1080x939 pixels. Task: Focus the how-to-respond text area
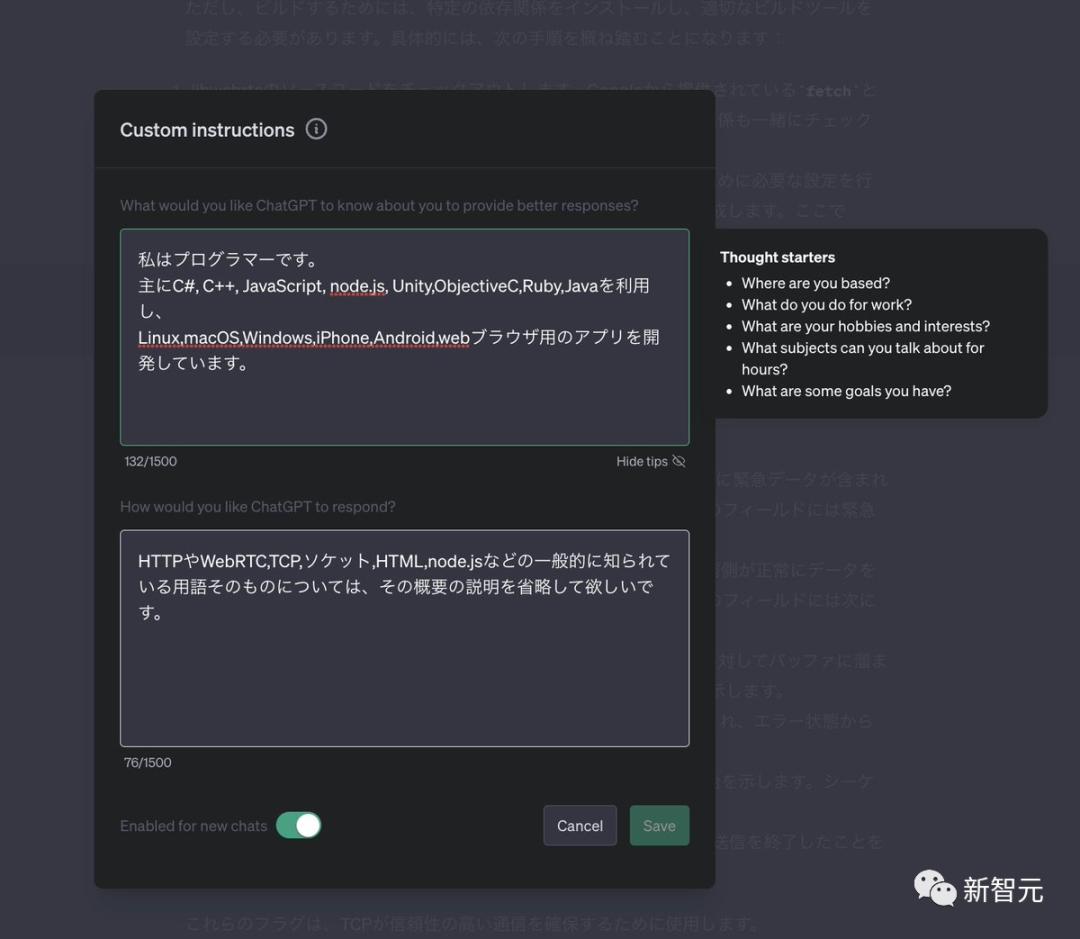pos(404,638)
